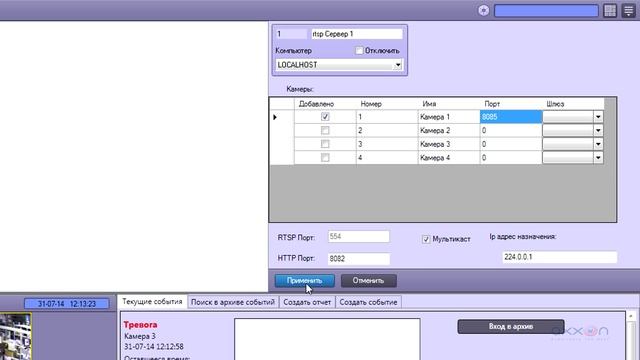
Task: Click the blue bar field in the top panel
Action: [x=546, y=11]
